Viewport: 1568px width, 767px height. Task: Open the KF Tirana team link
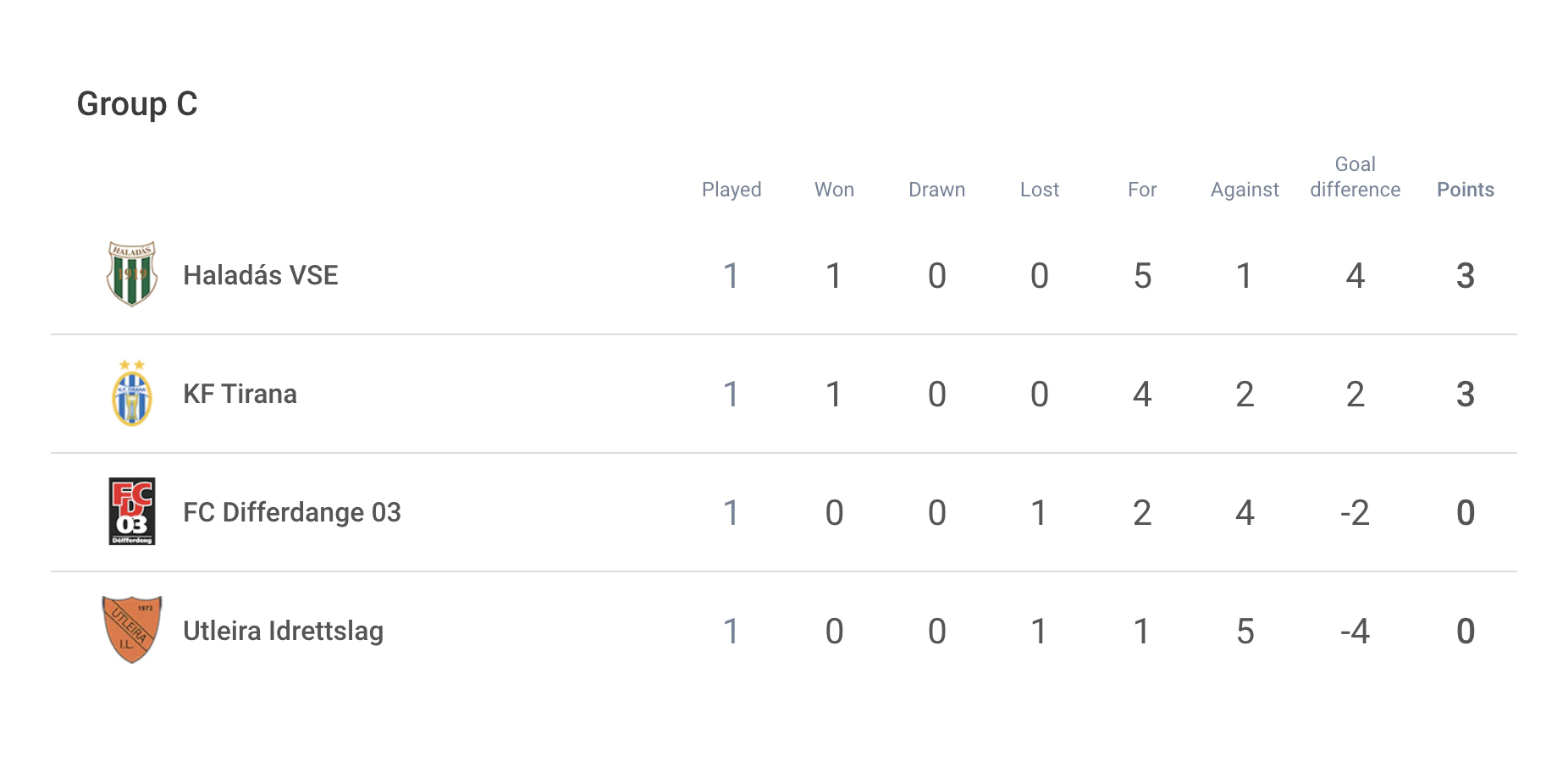point(240,394)
